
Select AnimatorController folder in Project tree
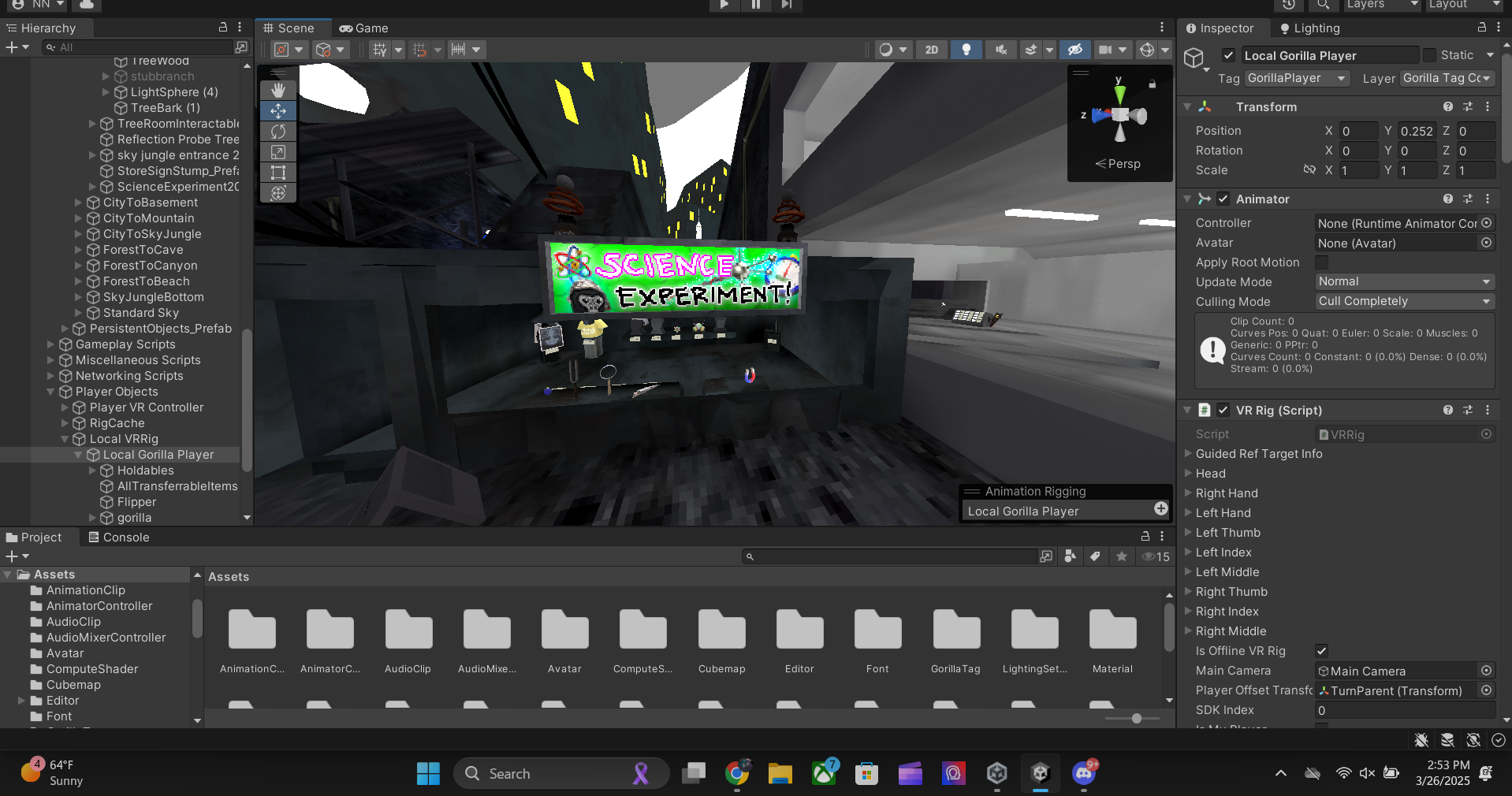tap(99, 606)
